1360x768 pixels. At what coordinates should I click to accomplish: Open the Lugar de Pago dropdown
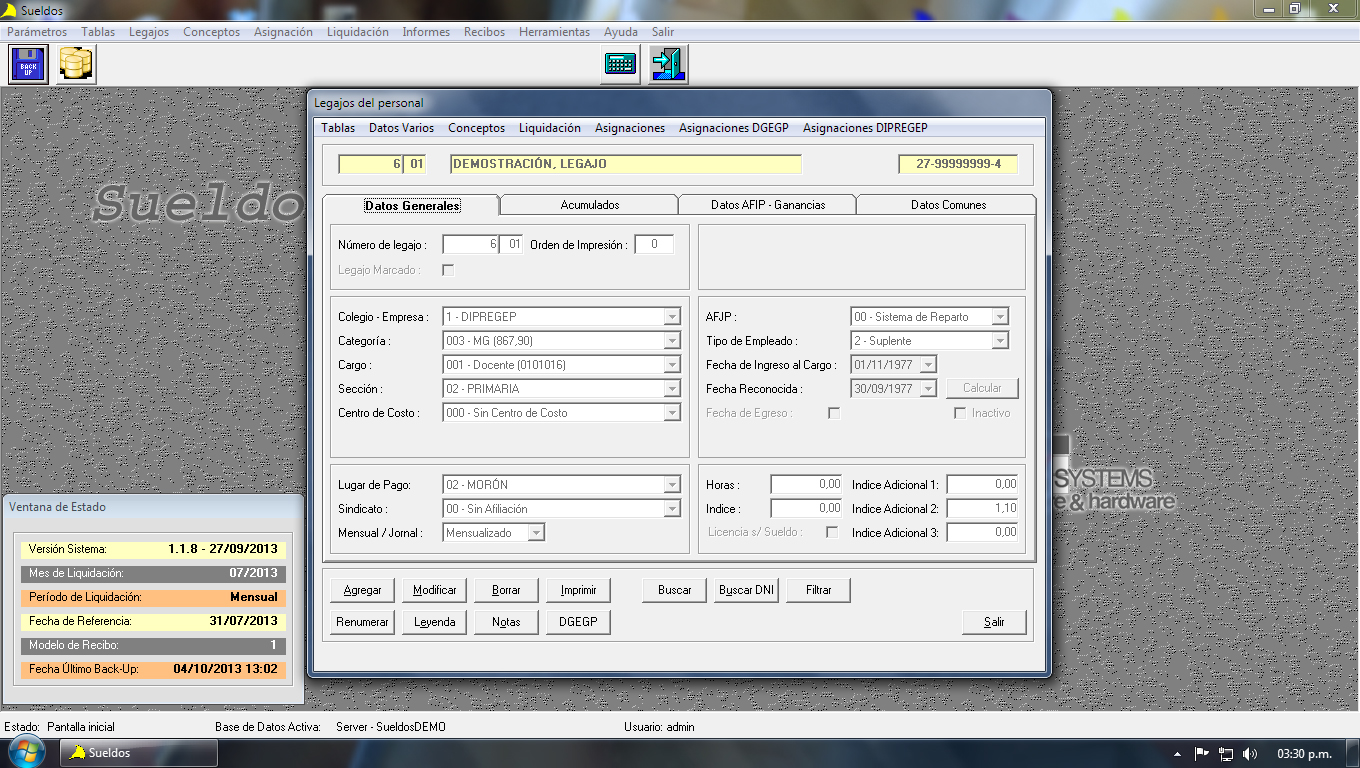672,485
